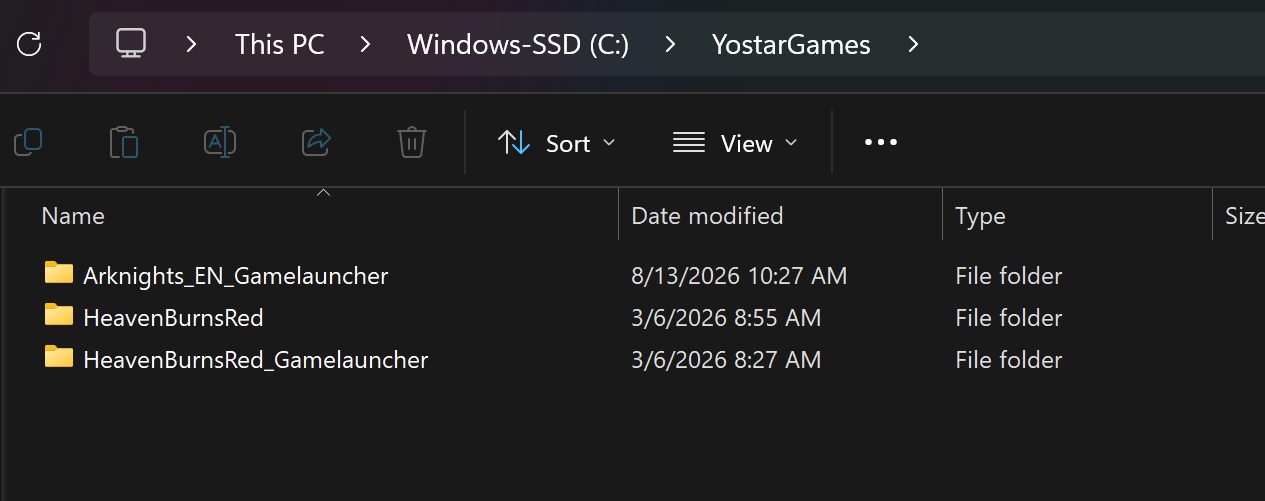Expand chevron before This PC breadcrumb

click(x=191, y=45)
